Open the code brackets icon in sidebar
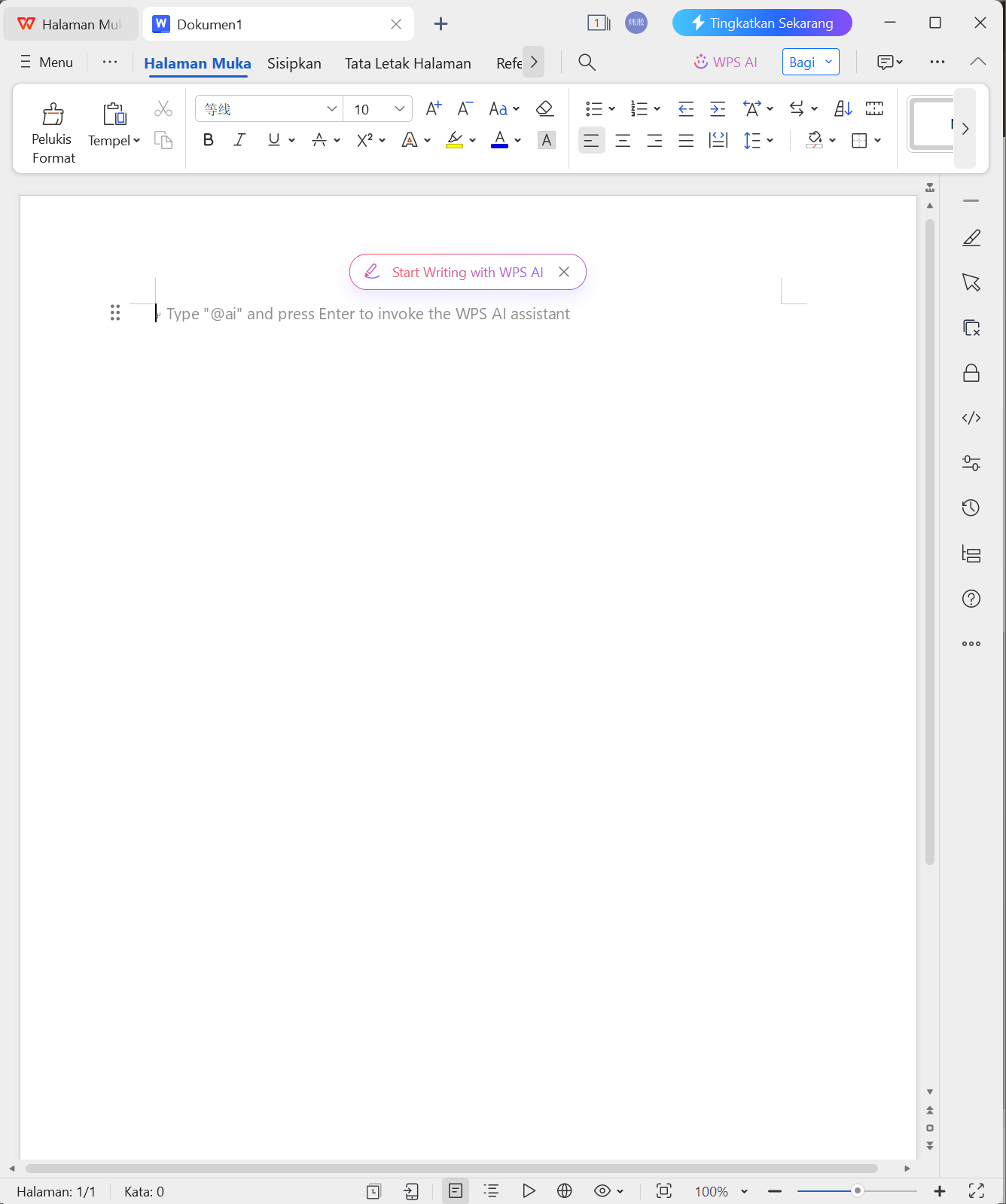 (x=971, y=418)
